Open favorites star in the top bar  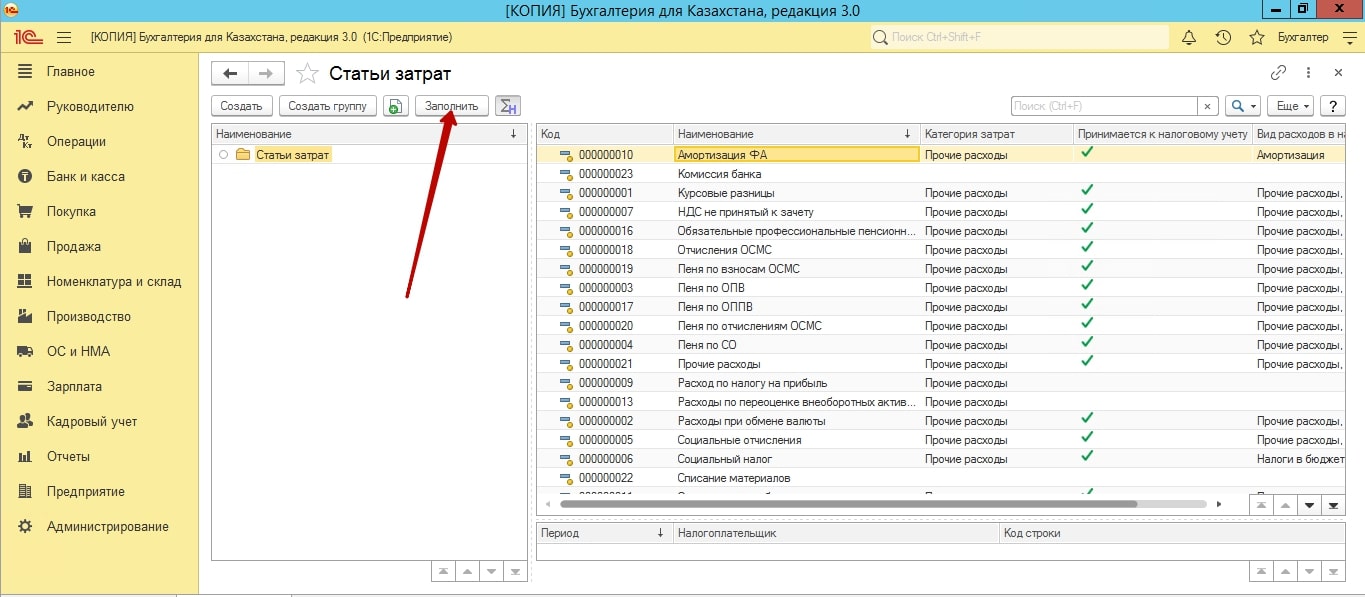pyautogui.click(x=1257, y=37)
